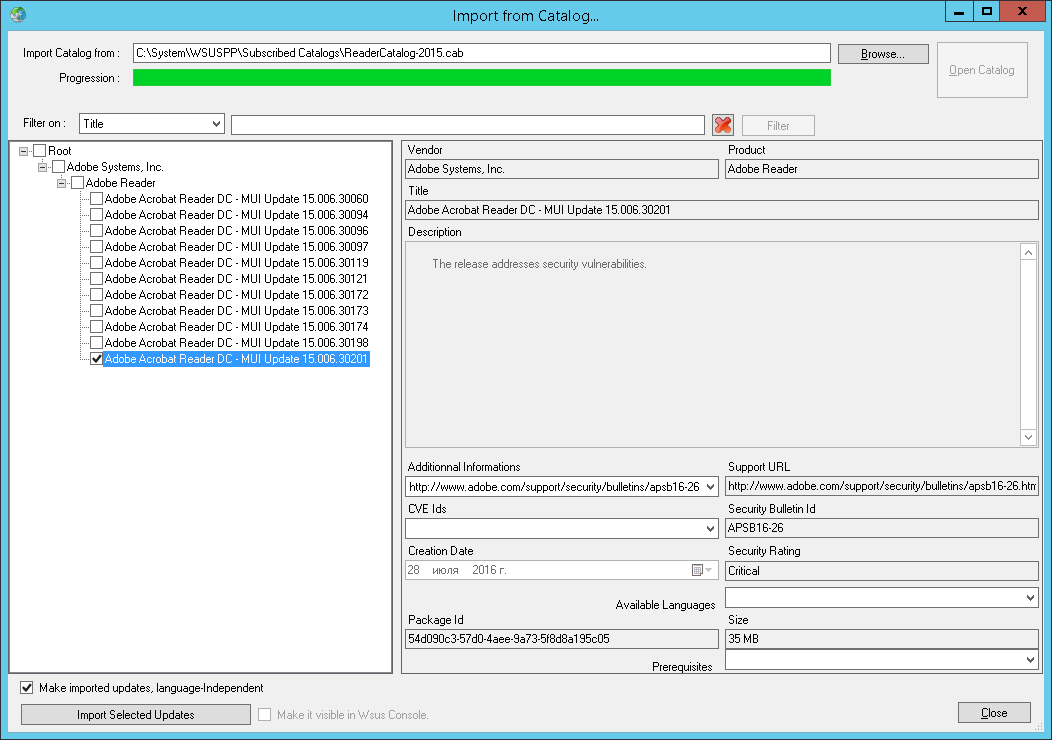Click the Security Rating Critical field
The height and width of the screenshot is (740, 1052).
click(882, 571)
